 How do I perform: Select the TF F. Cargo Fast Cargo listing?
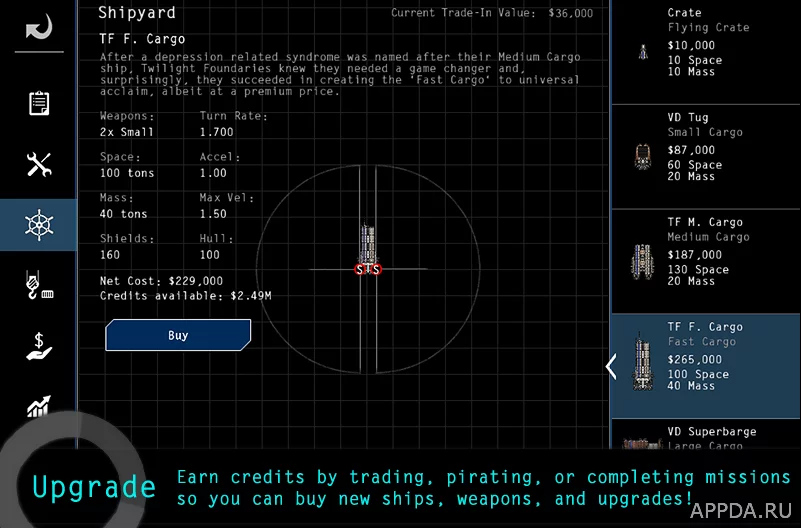point(706,366)
